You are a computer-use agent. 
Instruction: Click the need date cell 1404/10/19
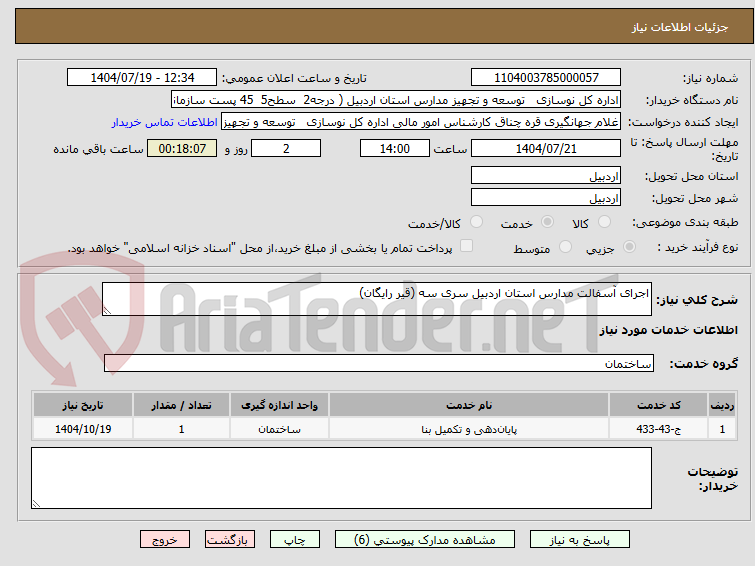coord(83,429)
